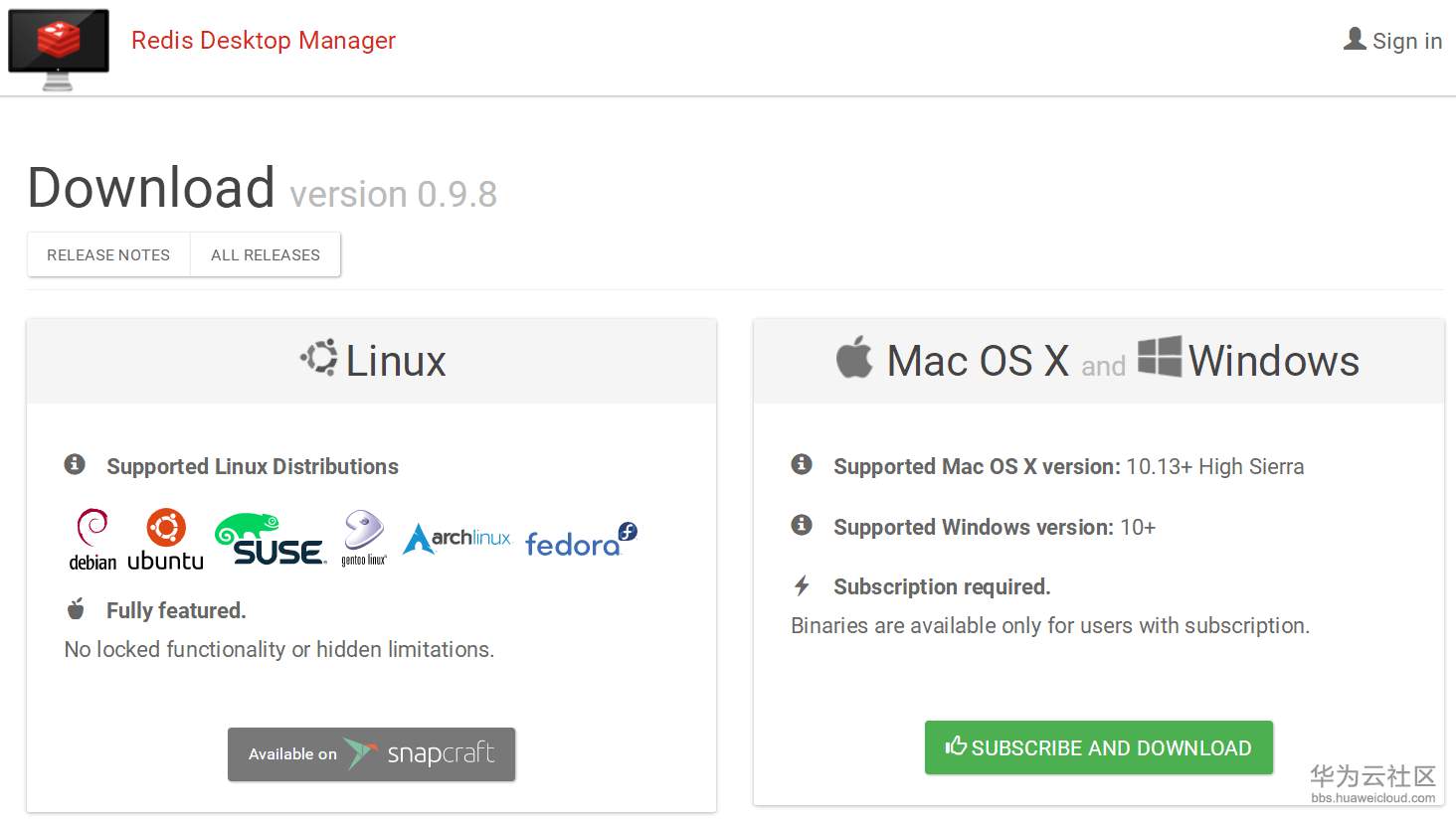
Task: Click the Gentoo Linux logo
Action: [x=364, y=538]
